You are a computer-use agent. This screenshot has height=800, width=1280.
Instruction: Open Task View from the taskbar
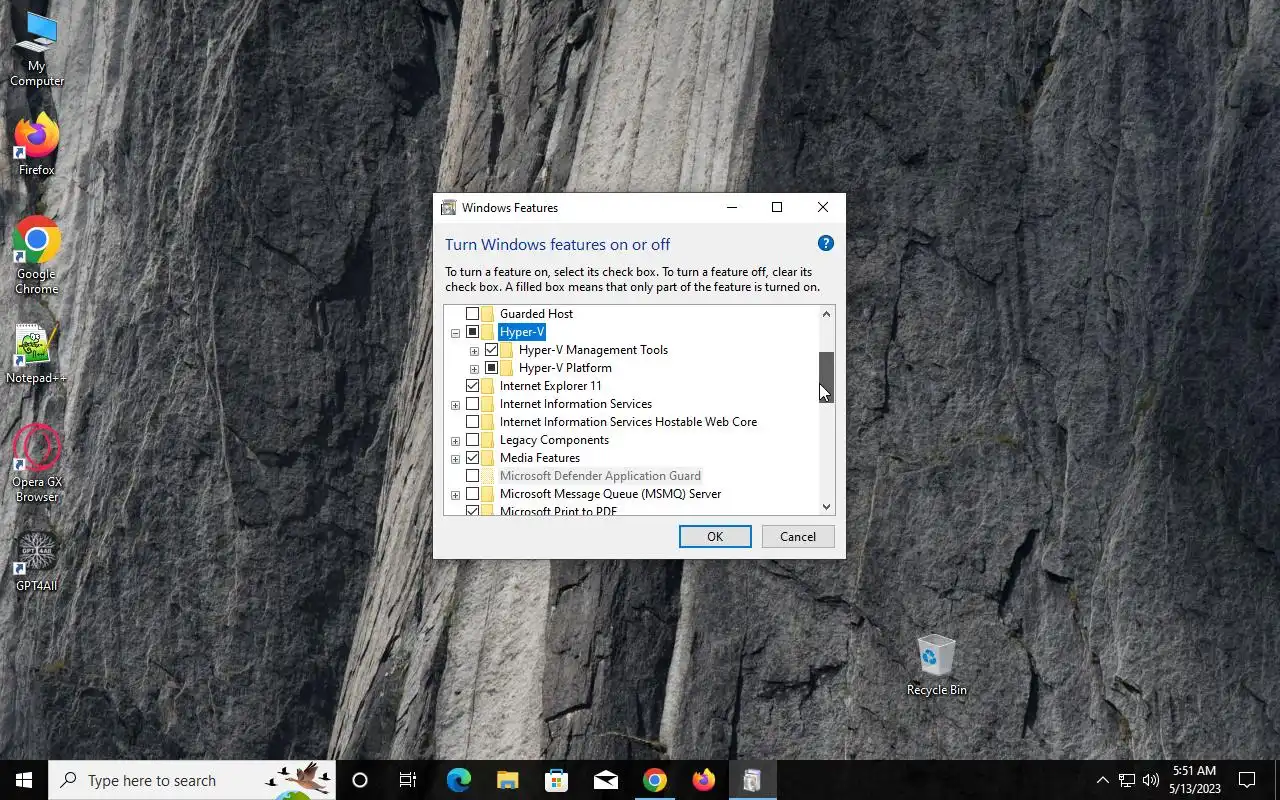pyautogui.click(x=408, y=780)
